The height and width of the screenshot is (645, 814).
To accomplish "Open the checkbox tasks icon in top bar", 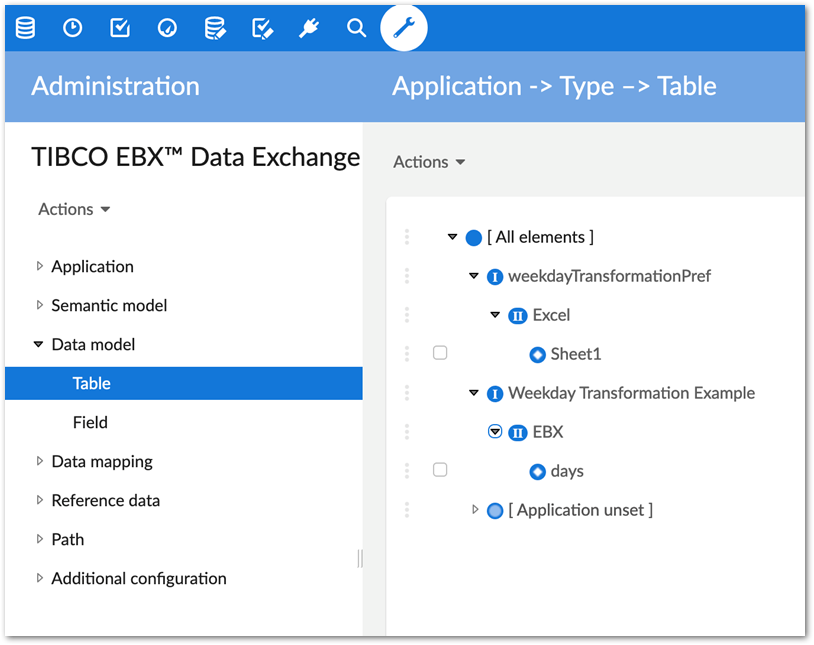I will [120, 28].
